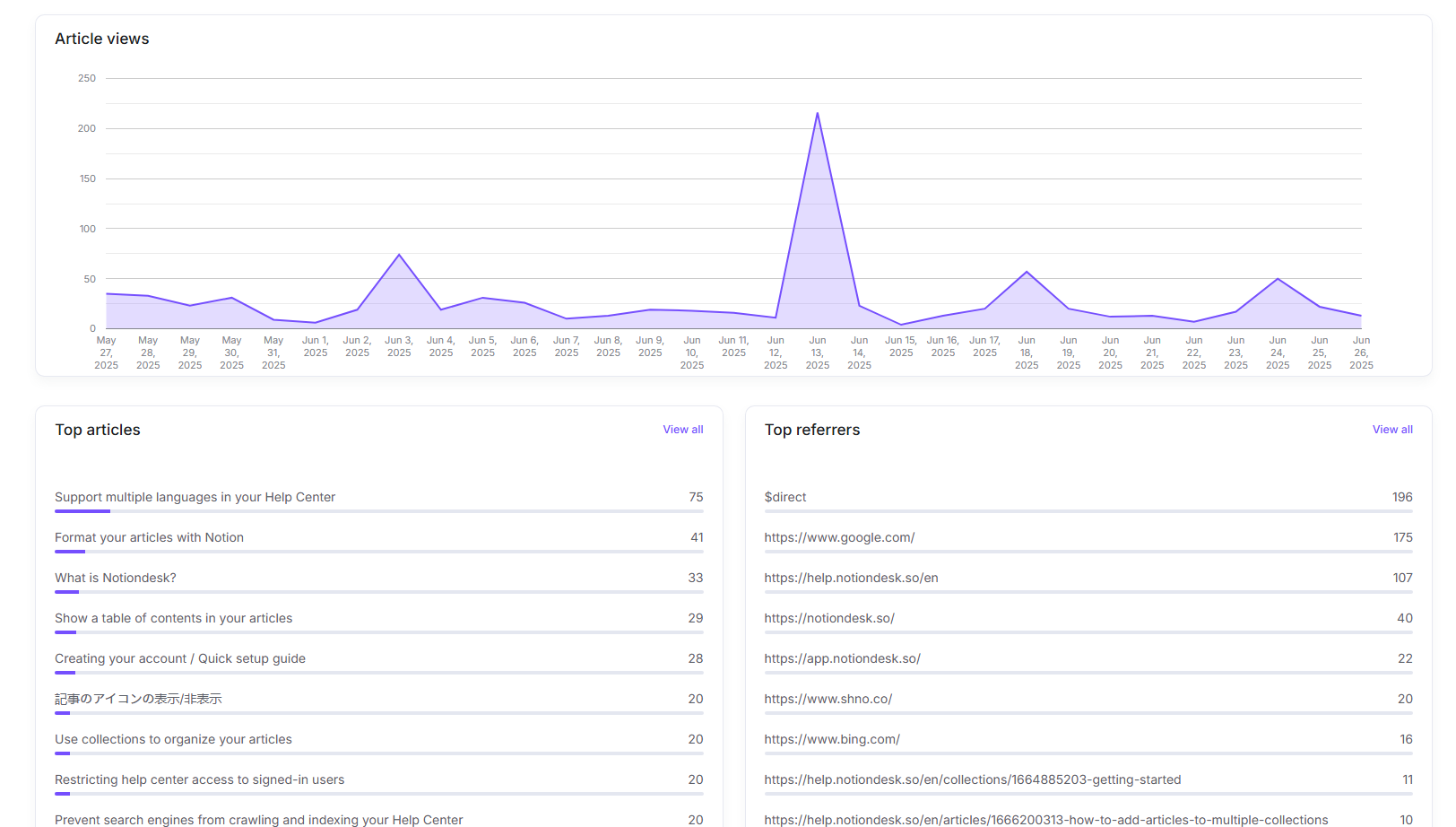Click the https://www.google.com/ referrer

[839, 537]
